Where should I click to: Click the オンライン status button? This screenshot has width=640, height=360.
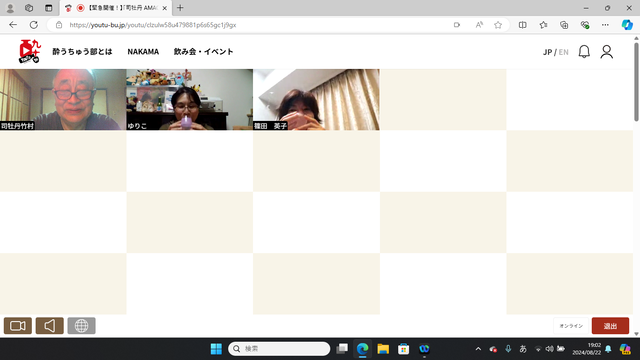pos(571,326)
